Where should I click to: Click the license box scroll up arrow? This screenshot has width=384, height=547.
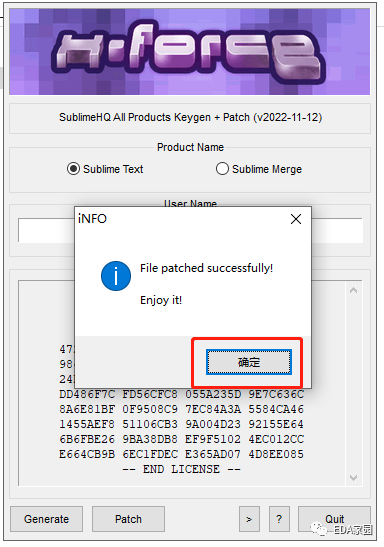point(353,290)
